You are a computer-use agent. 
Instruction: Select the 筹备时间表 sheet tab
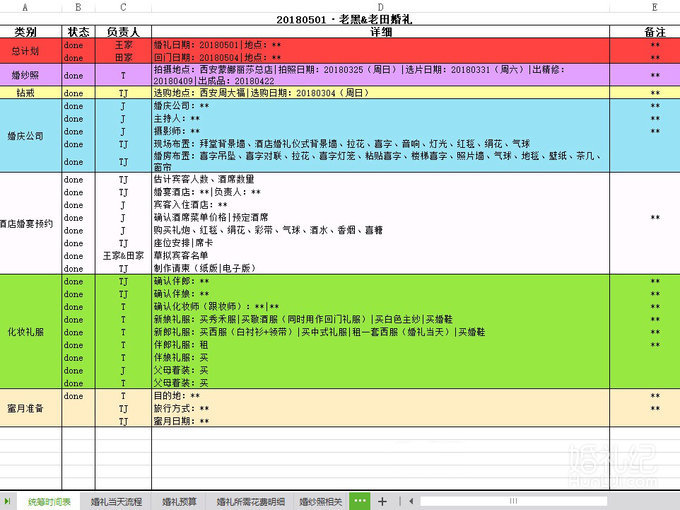tap(49, 501)
